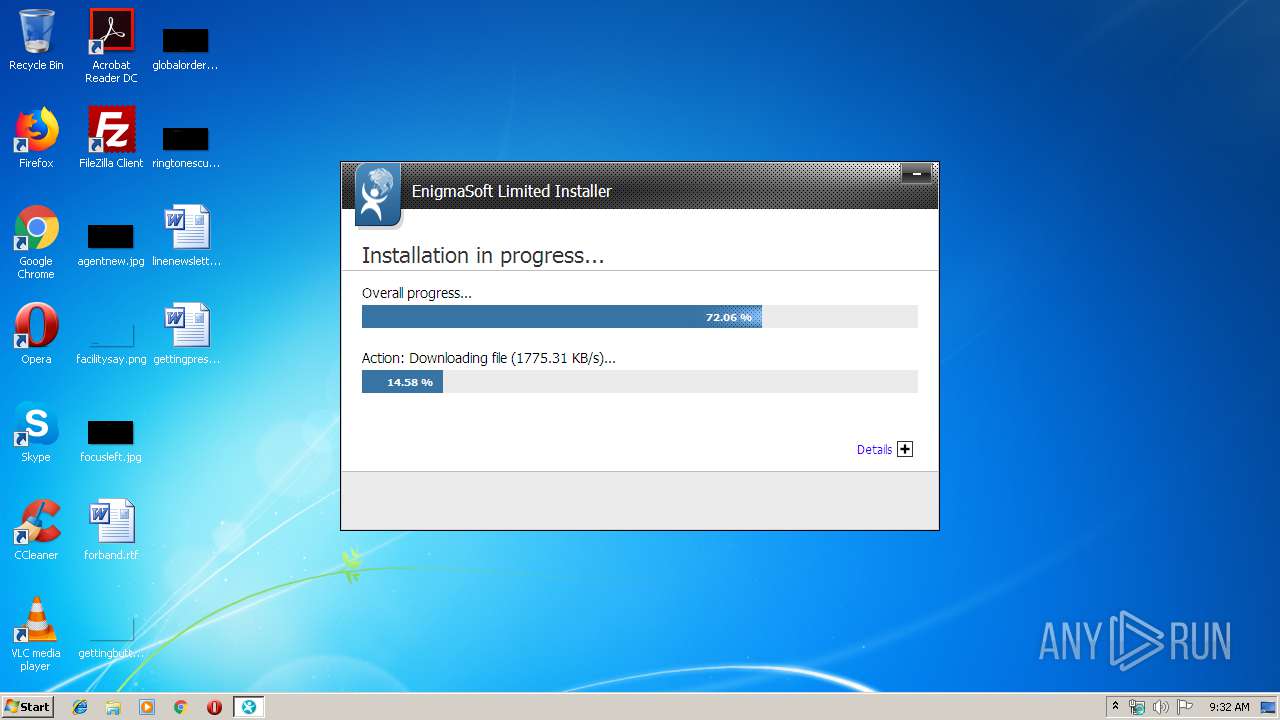Launch Opera desktop shortcut
The height and width of the screenshot is (720, 1280).
click(36, 334)
